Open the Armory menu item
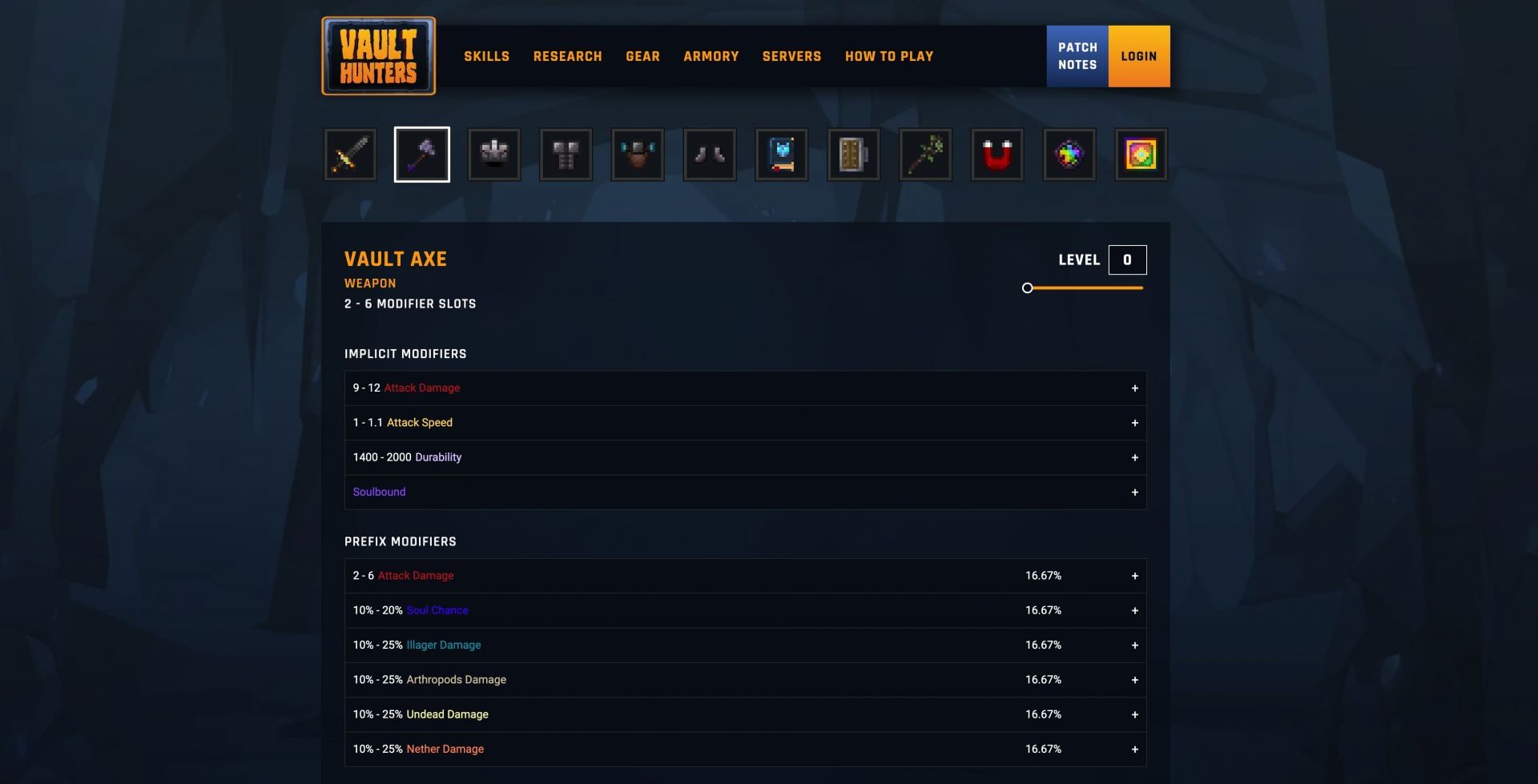Viewport: 1538px width, 784px height. pos(711,56)
